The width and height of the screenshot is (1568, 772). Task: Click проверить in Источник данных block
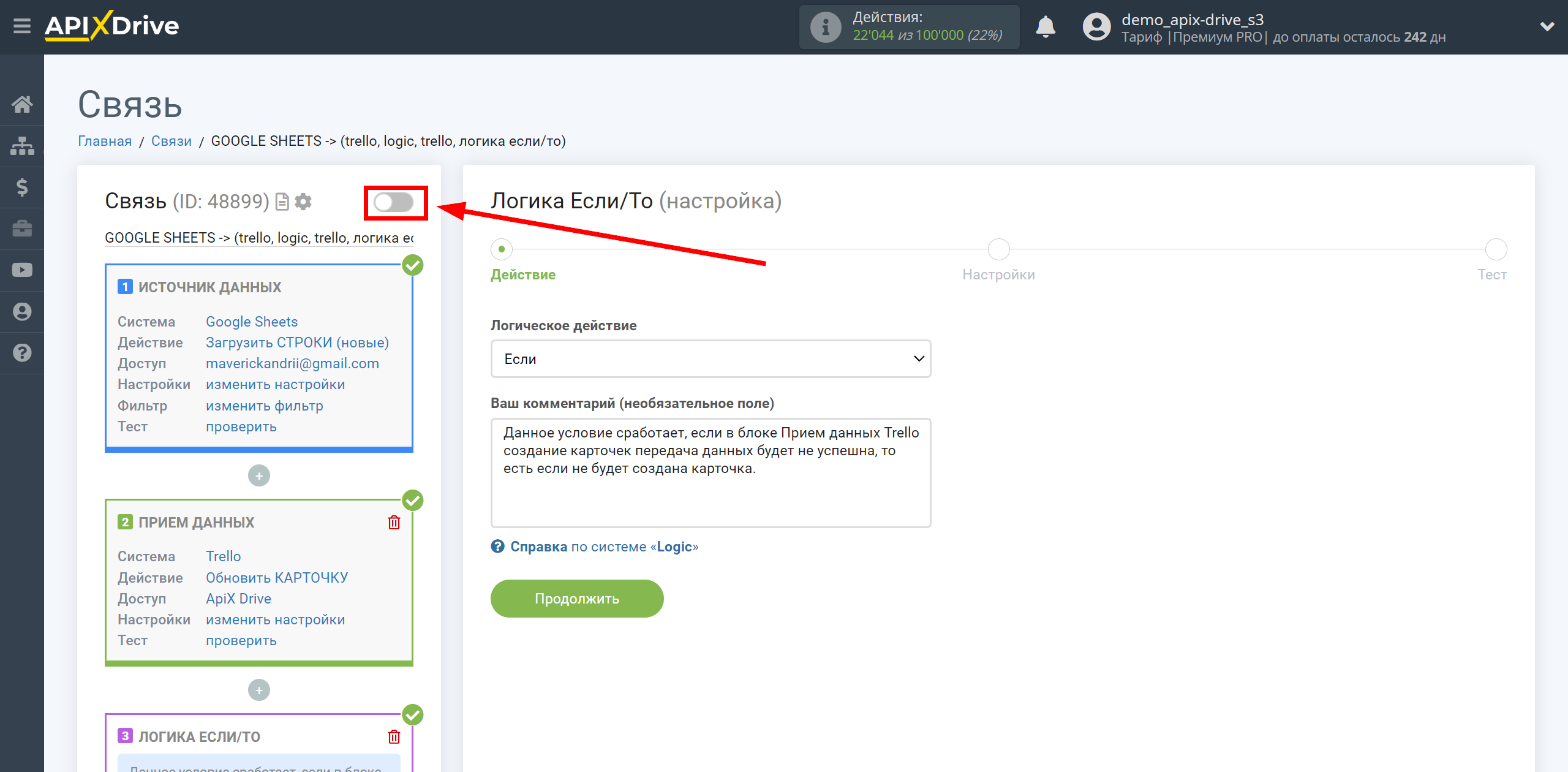pyautogui.click(x=241, y=426)
